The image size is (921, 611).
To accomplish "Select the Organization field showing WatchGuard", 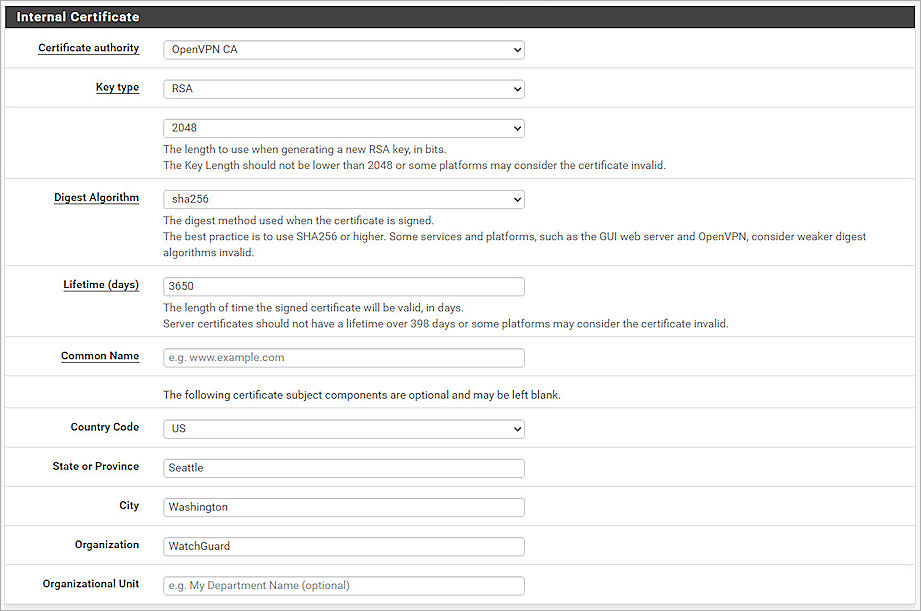I will click(x=343, y=546).
